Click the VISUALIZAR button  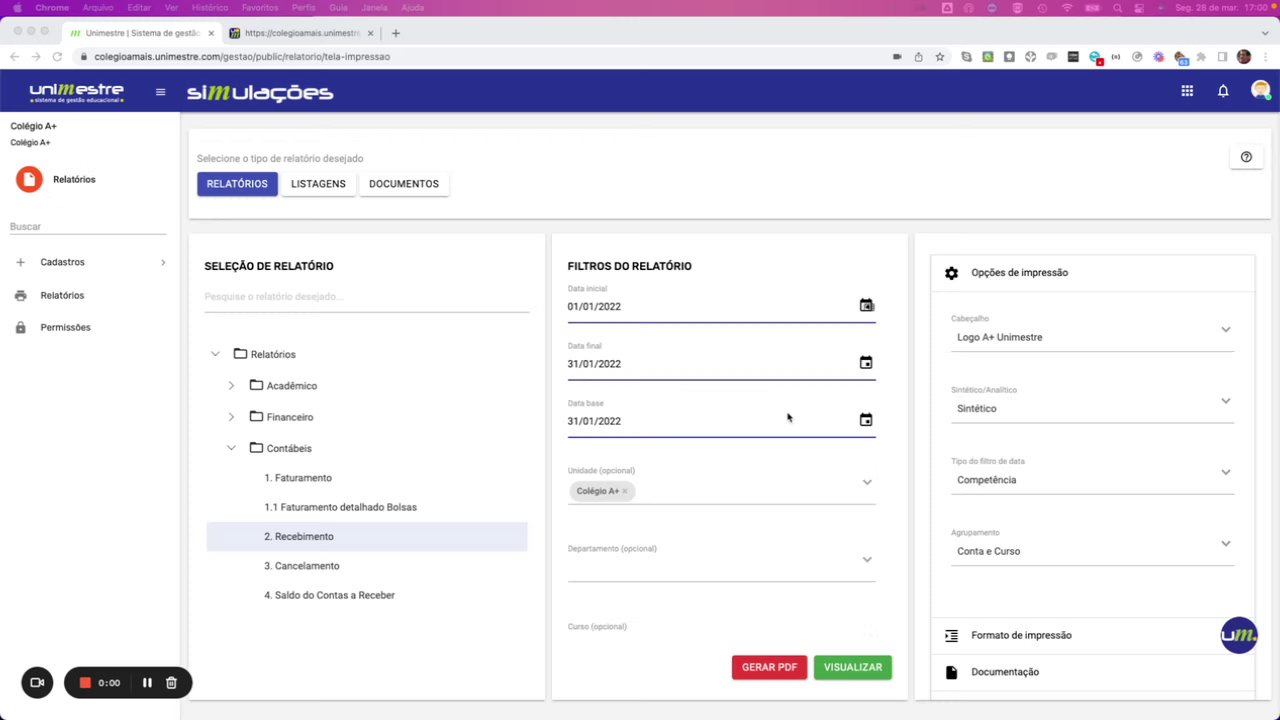tap(853, 667)
